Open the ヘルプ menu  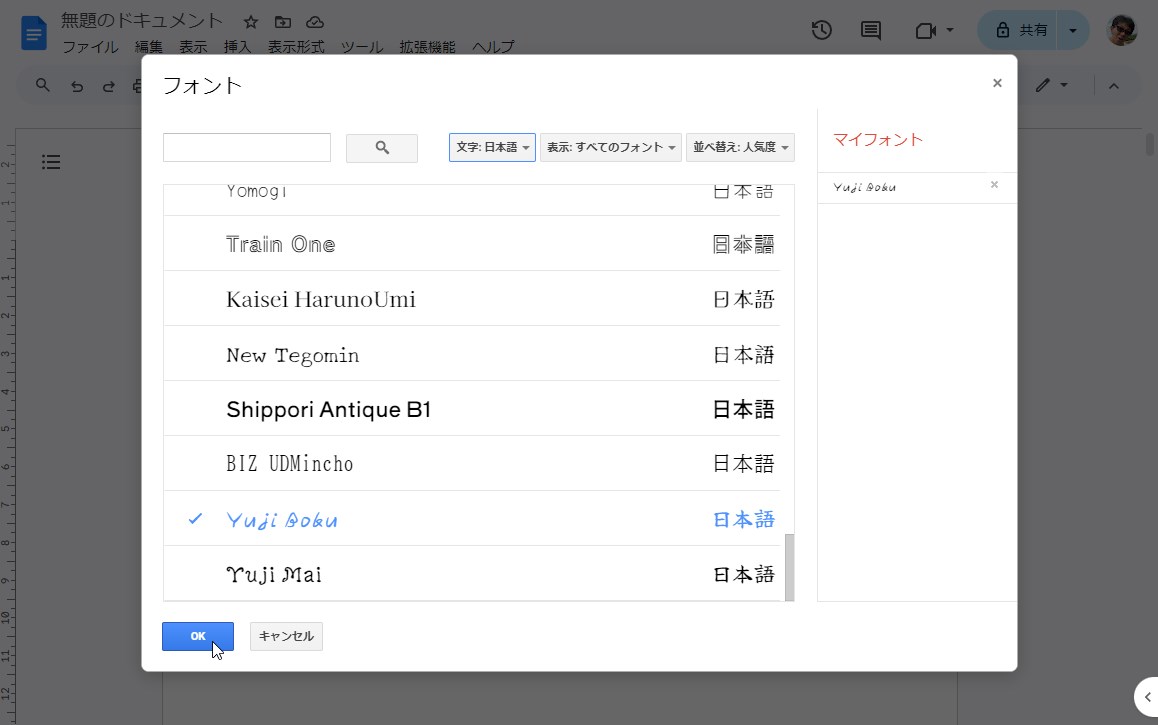493,47
